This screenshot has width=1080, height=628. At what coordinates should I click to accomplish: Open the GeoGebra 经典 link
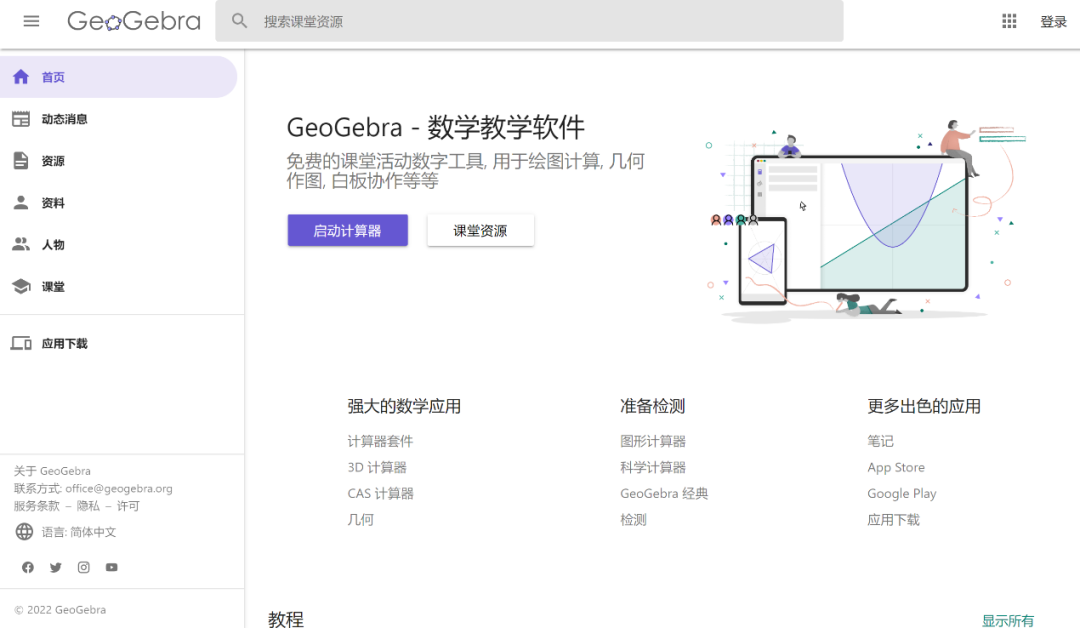click(664, 494)
